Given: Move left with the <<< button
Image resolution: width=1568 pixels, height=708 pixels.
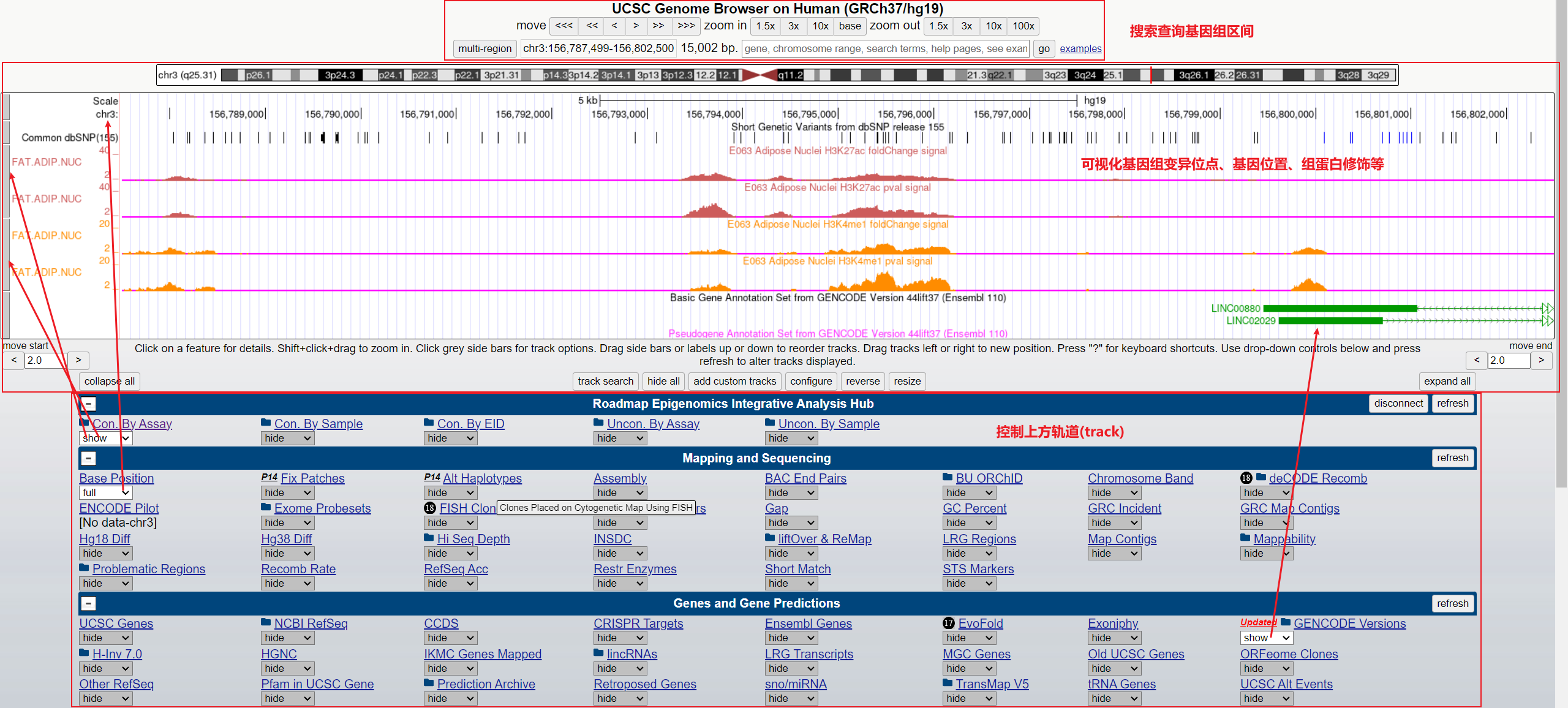Looking at the screenshot, I should (x=564, y=26).
